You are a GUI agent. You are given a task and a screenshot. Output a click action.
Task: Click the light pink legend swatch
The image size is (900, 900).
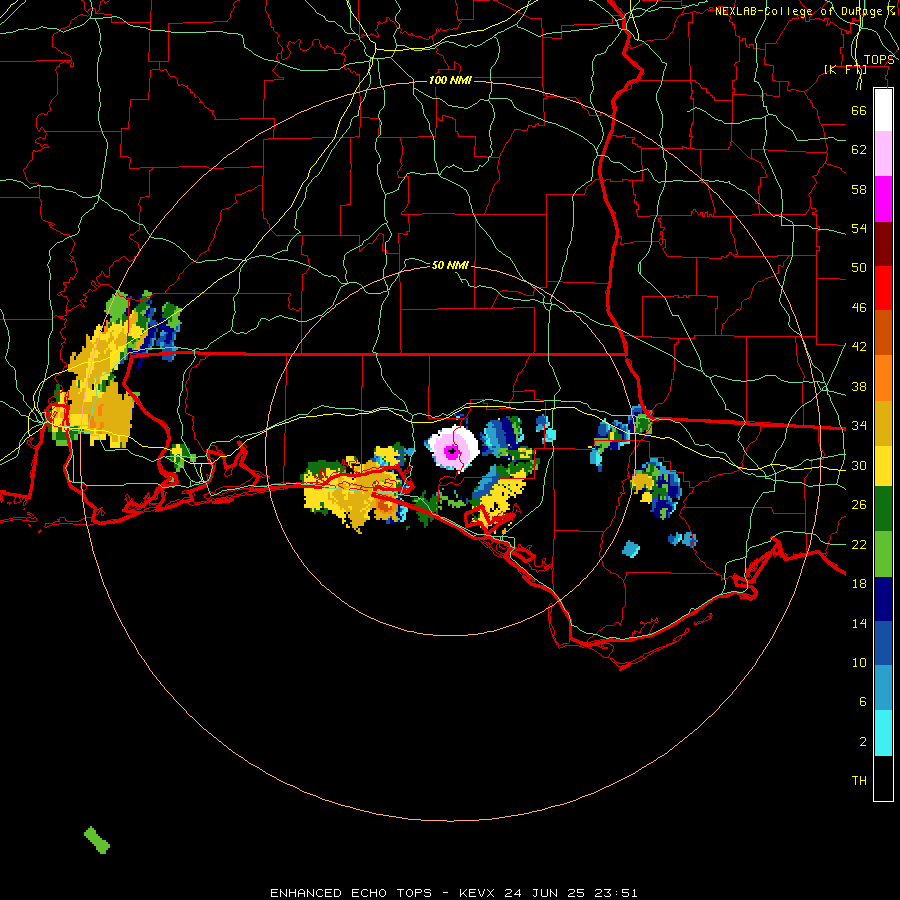click(883, 153)
